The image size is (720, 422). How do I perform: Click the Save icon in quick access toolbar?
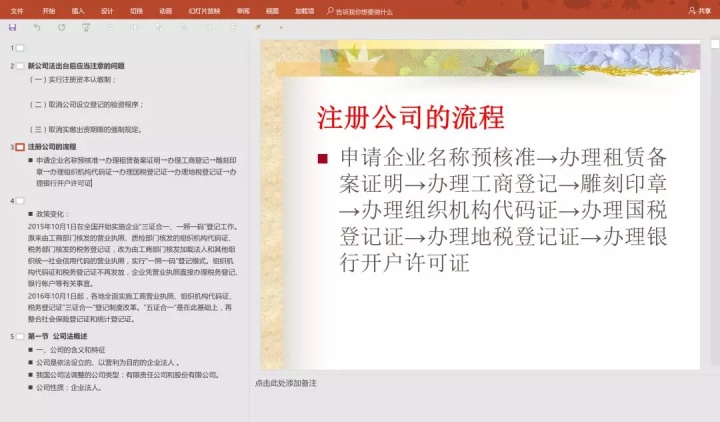pos(13,28)
